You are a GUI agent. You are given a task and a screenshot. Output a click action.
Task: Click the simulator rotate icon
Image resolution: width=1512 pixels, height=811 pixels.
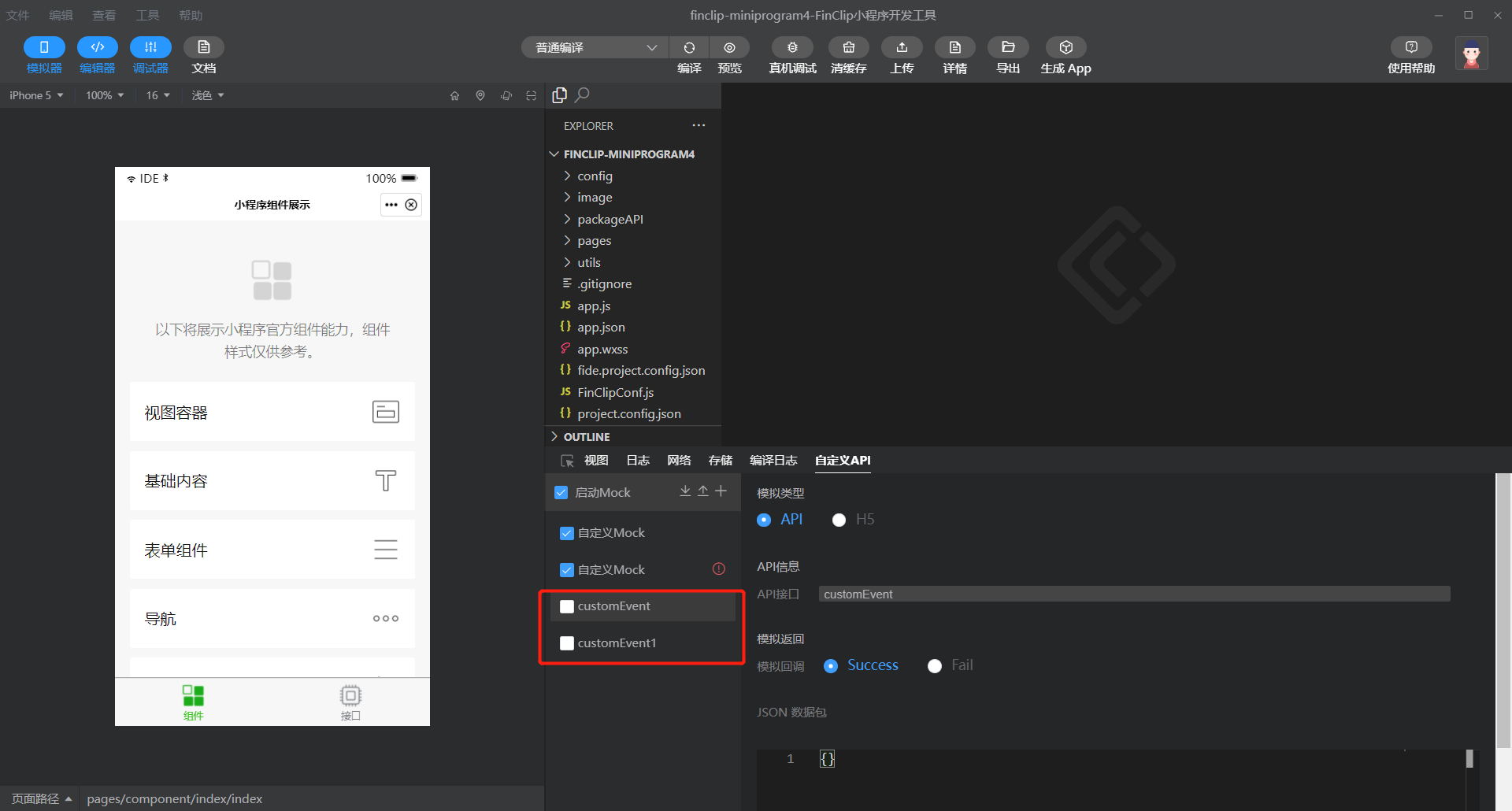click(x=506, y=95)
